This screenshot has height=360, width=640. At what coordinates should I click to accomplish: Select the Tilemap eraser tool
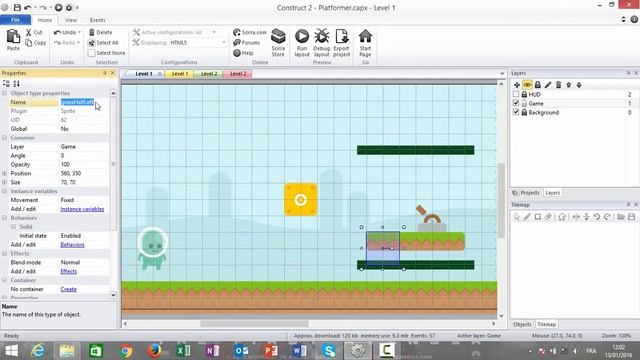click(x=548, y=217)
